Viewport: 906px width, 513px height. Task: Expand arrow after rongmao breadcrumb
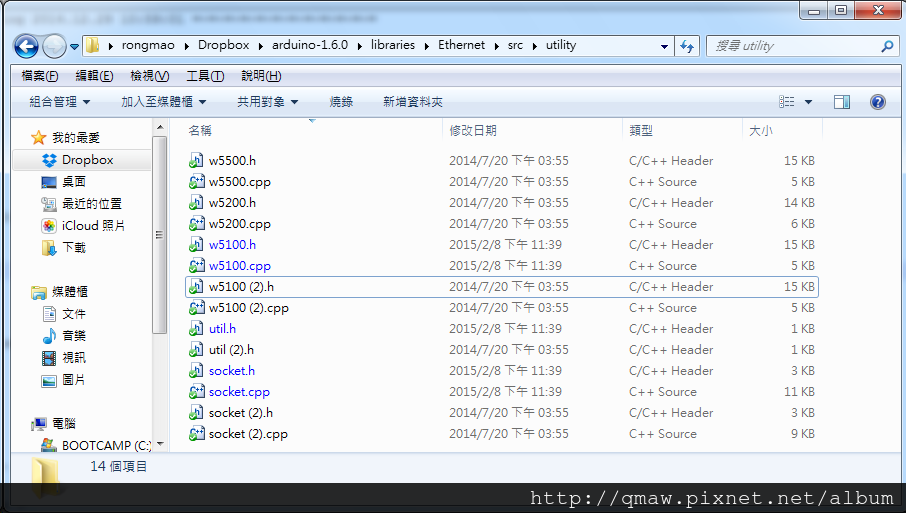click(x=186, y=46)
